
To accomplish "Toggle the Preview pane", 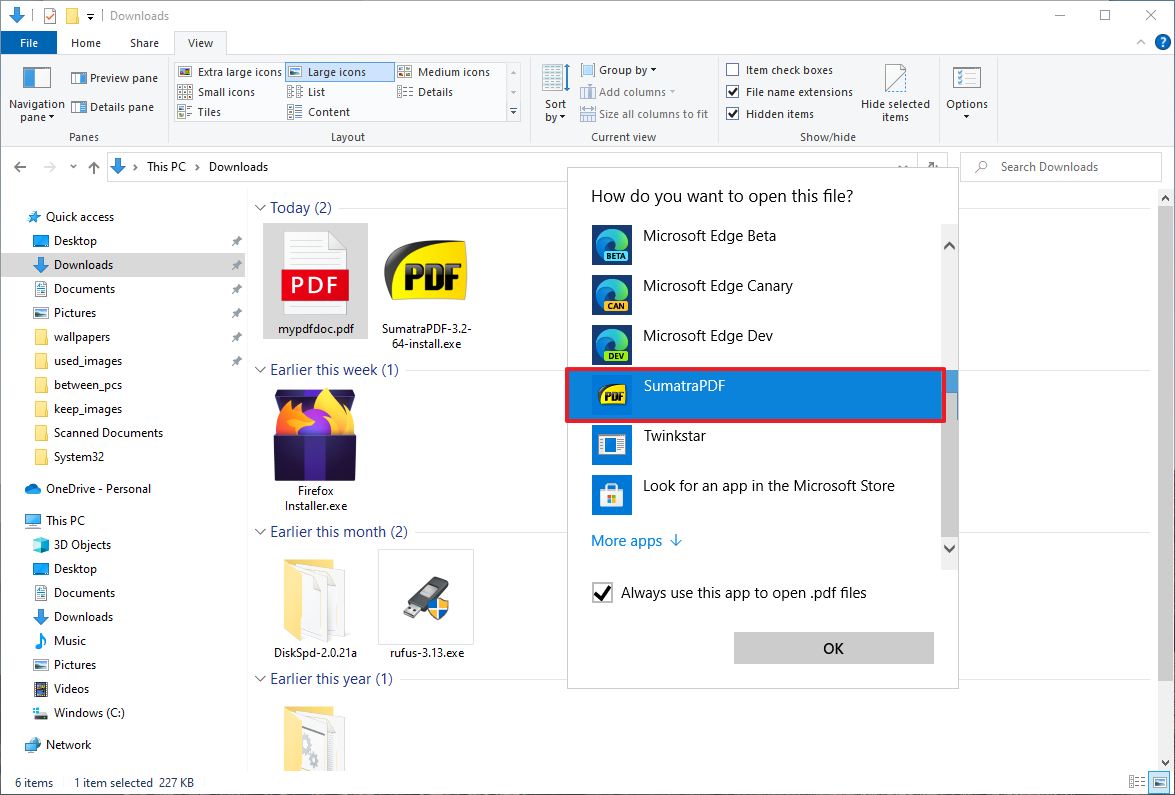I will coord(115,78).
